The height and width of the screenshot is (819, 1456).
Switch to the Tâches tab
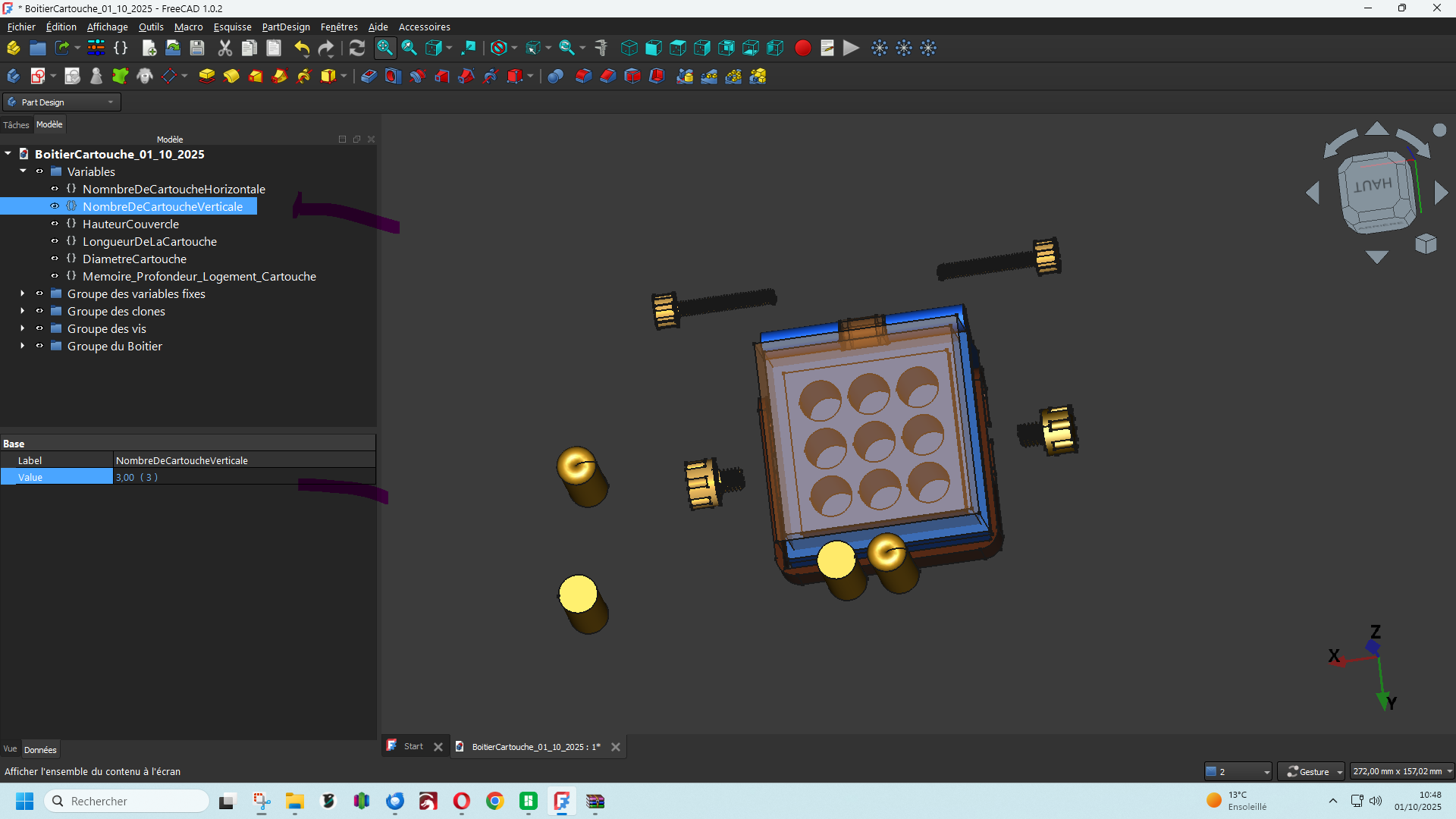[16, 124]
